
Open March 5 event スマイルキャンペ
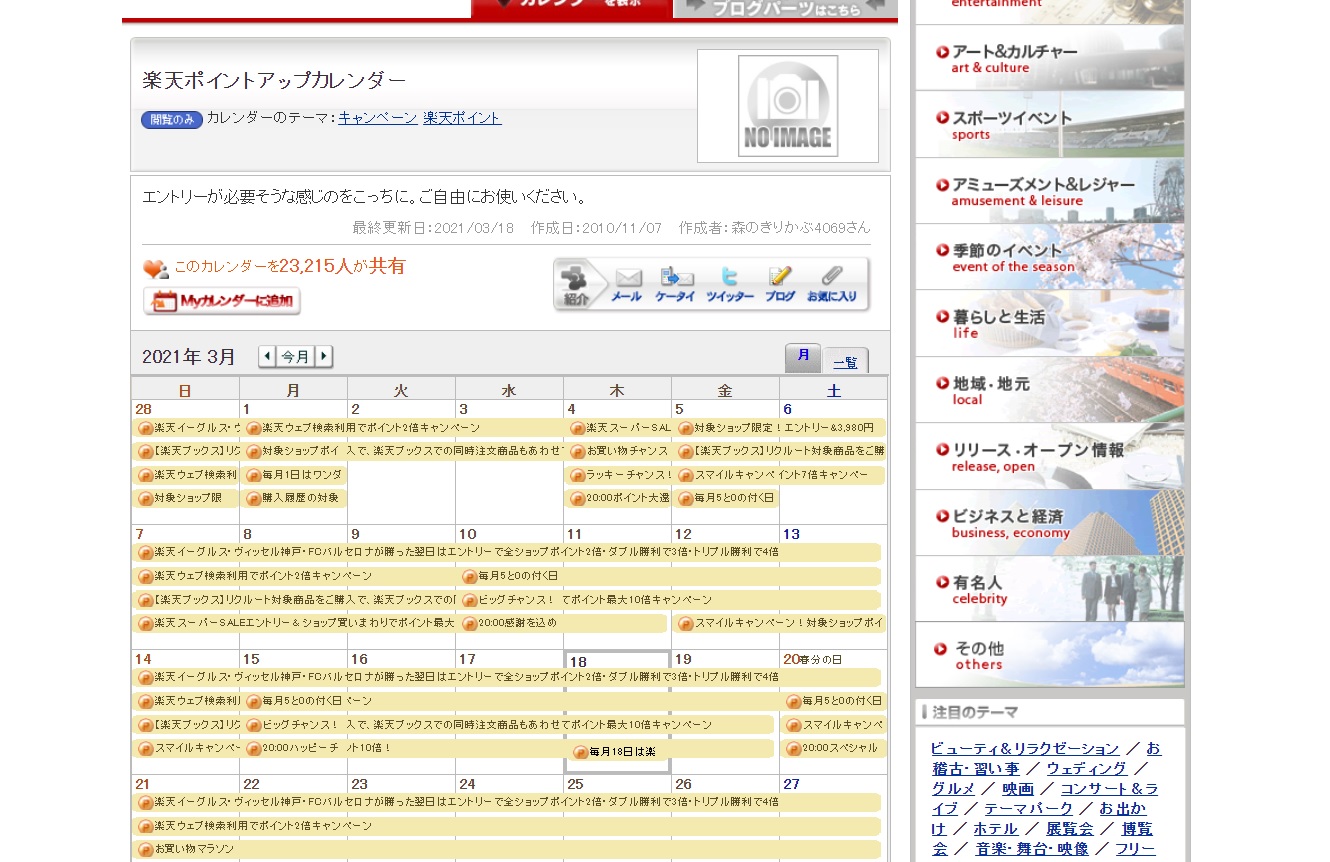point(780,475)
